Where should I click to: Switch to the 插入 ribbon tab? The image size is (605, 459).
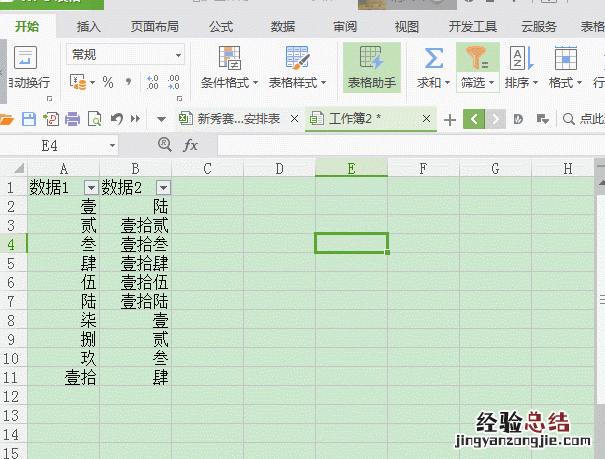(x=89, y=26)
